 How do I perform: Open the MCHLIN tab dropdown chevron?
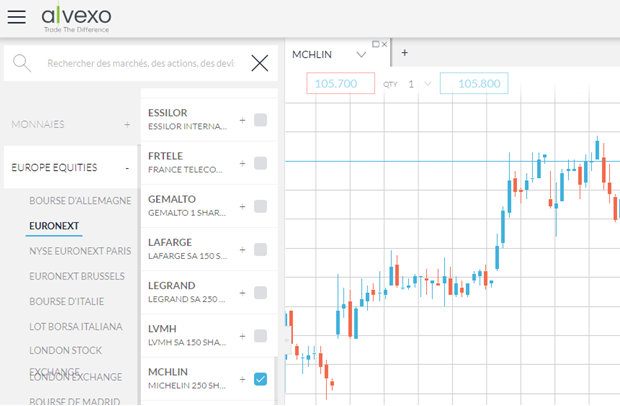click(x=361, y=55)
